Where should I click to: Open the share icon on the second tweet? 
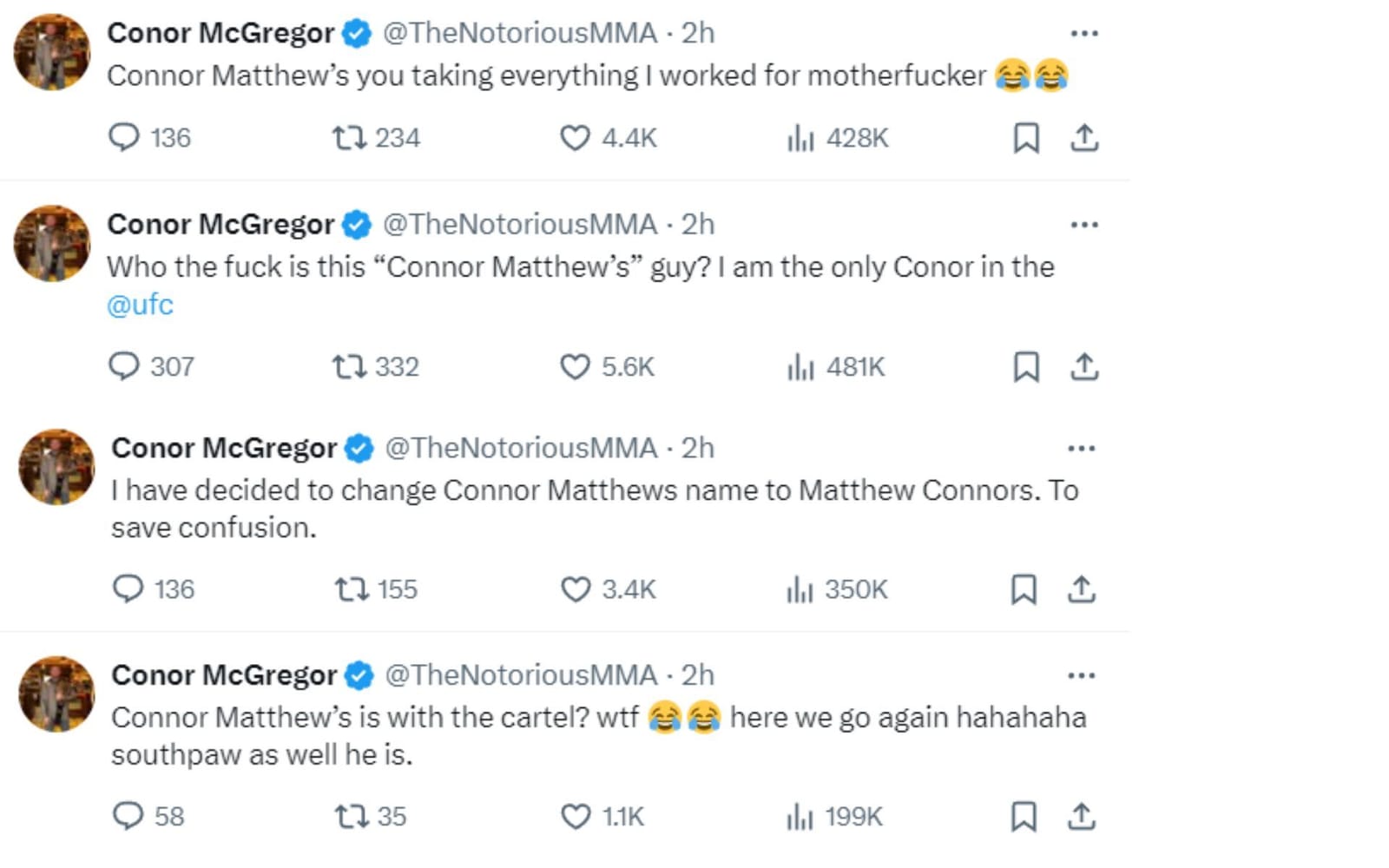click(1086, 366)
